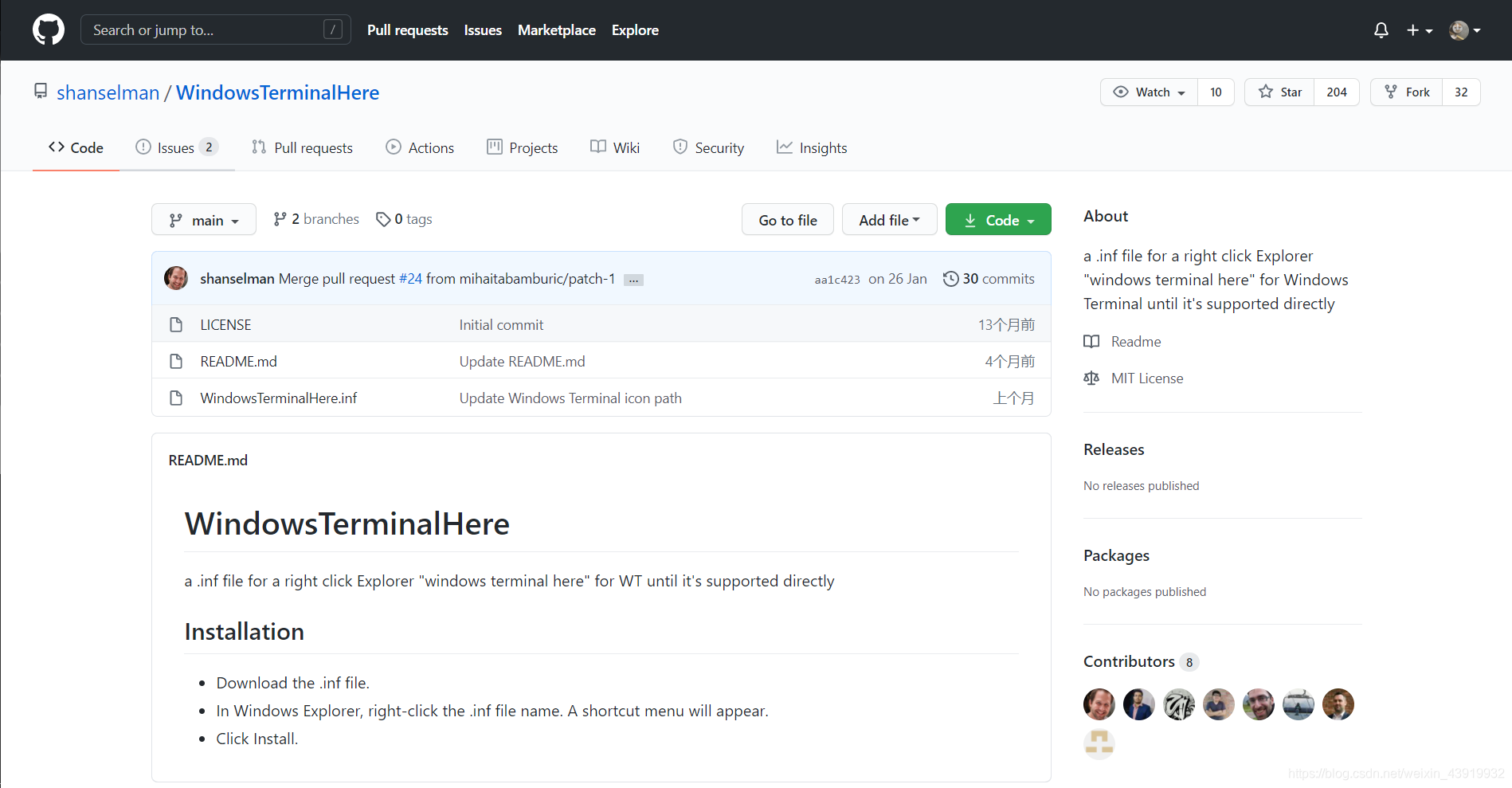Focus the Search or jump to field
The width and height of the screenshot is (1512, 788).
[215, 29]
